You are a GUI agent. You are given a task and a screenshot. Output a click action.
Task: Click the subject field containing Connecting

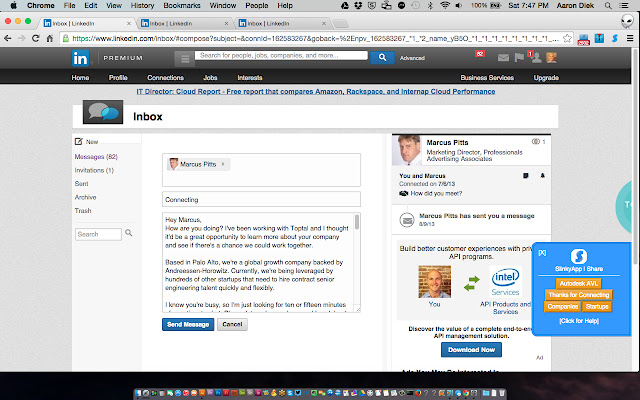[x=261, y=200]
